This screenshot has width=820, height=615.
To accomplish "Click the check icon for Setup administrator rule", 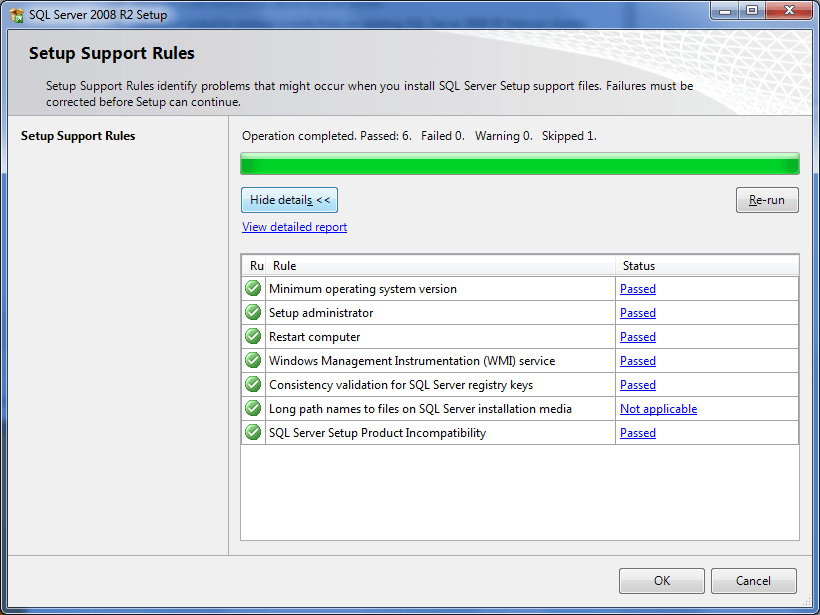I will pyautogui.click(x=252, y=312).
